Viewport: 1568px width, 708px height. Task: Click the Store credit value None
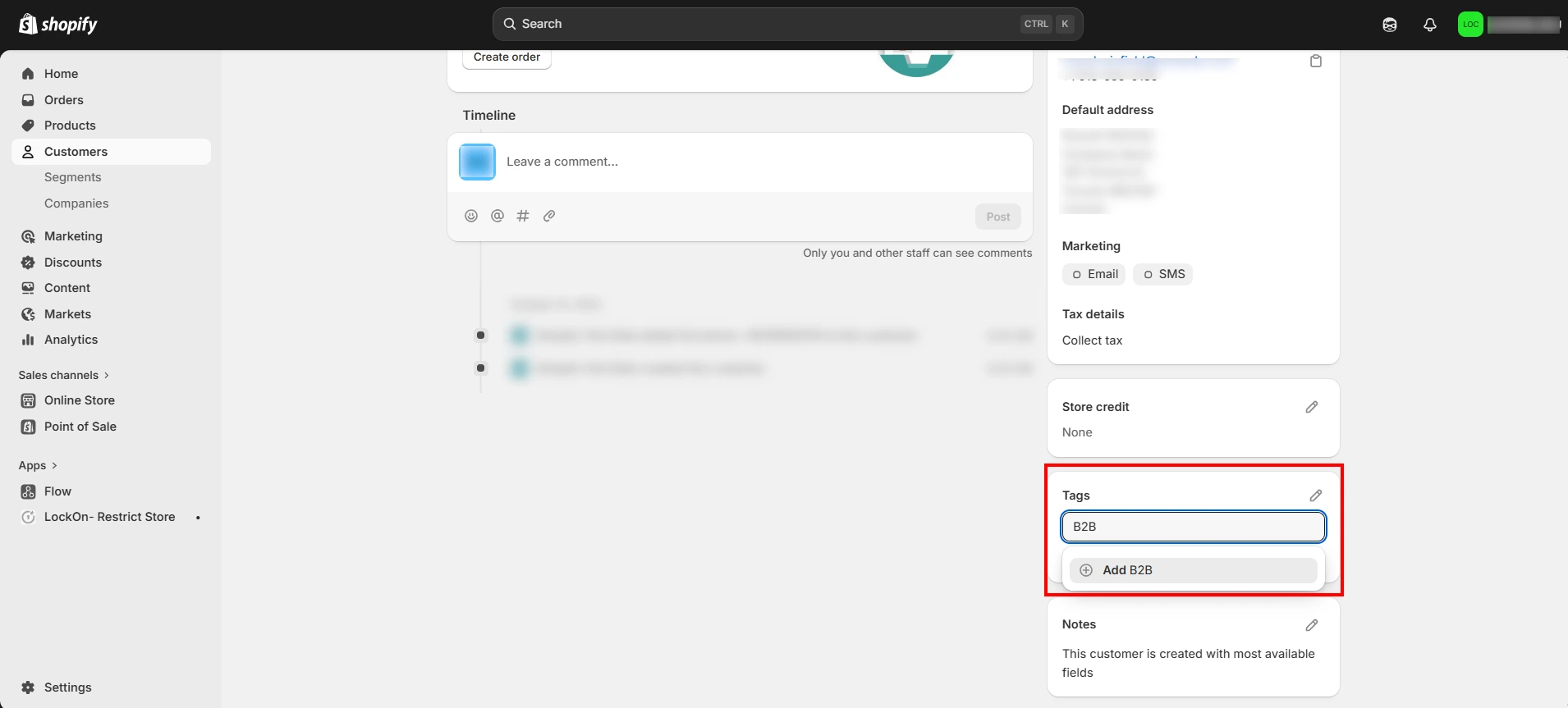pos(1077,432)
